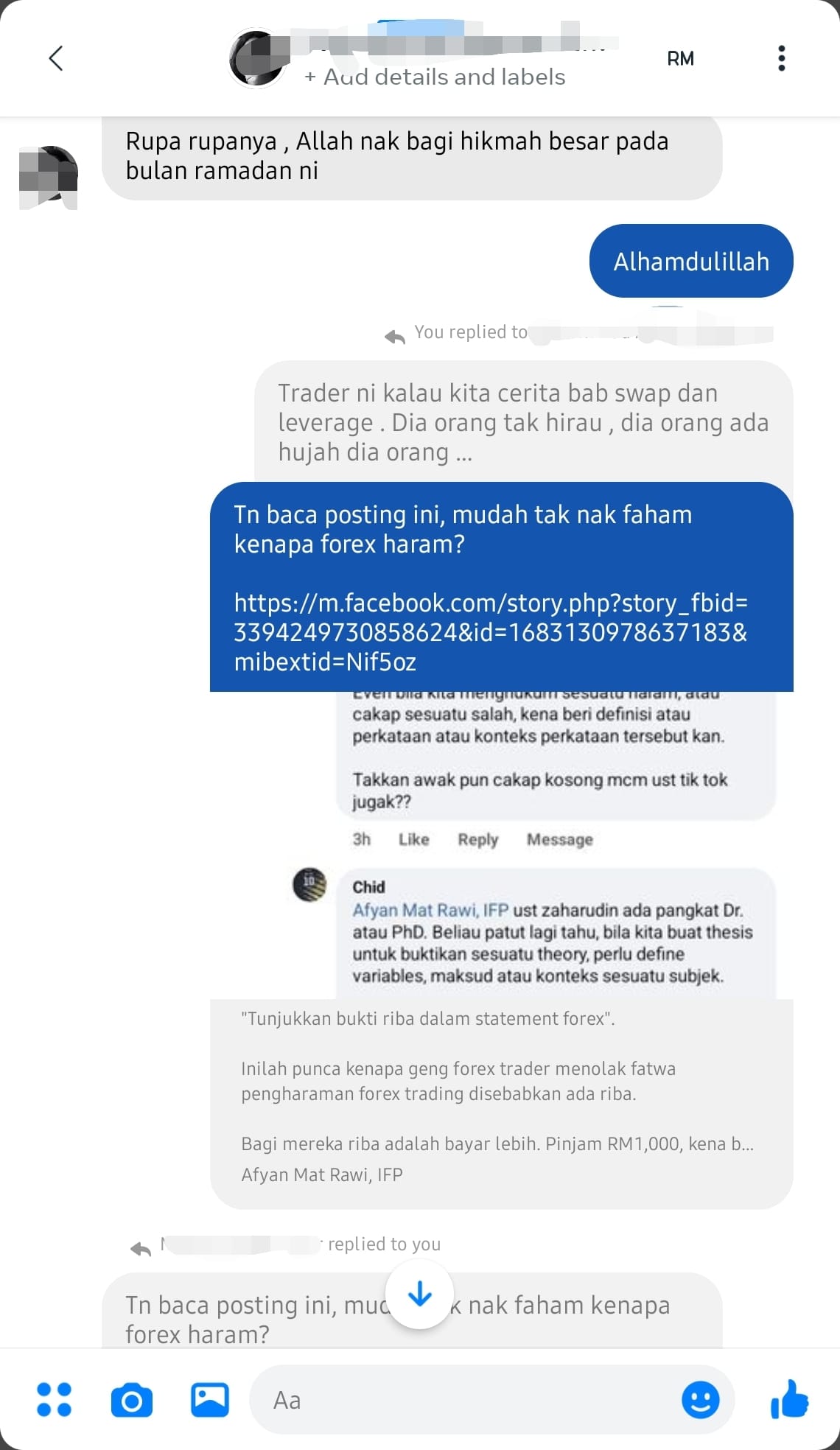The width and height of the screenshot is (840, 1450).
Task: Tap the 'Rupa rupanya' message bubble
Action: 412,156
